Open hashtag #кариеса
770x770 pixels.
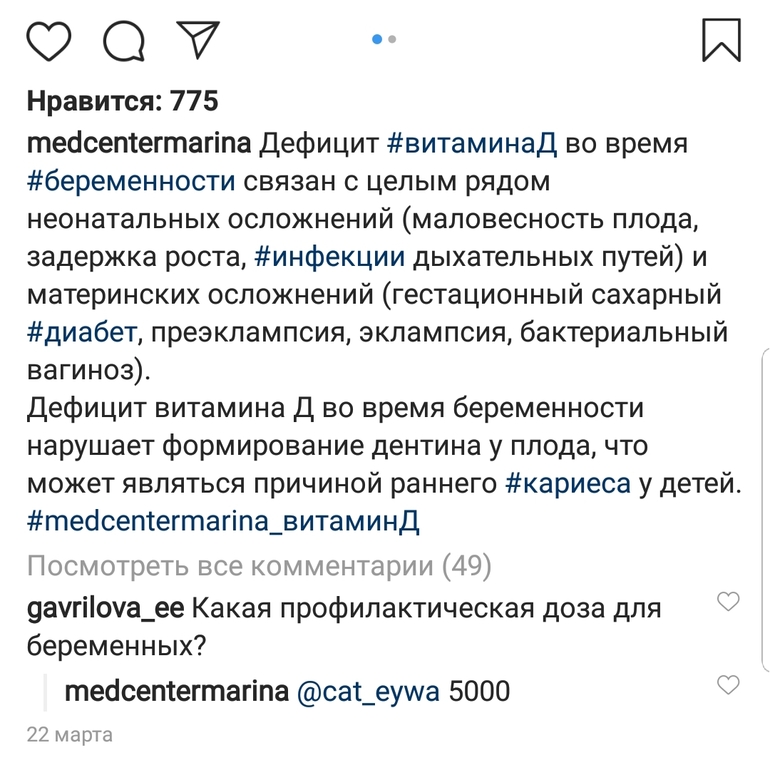pyautogui.click(x=568, y=484)
